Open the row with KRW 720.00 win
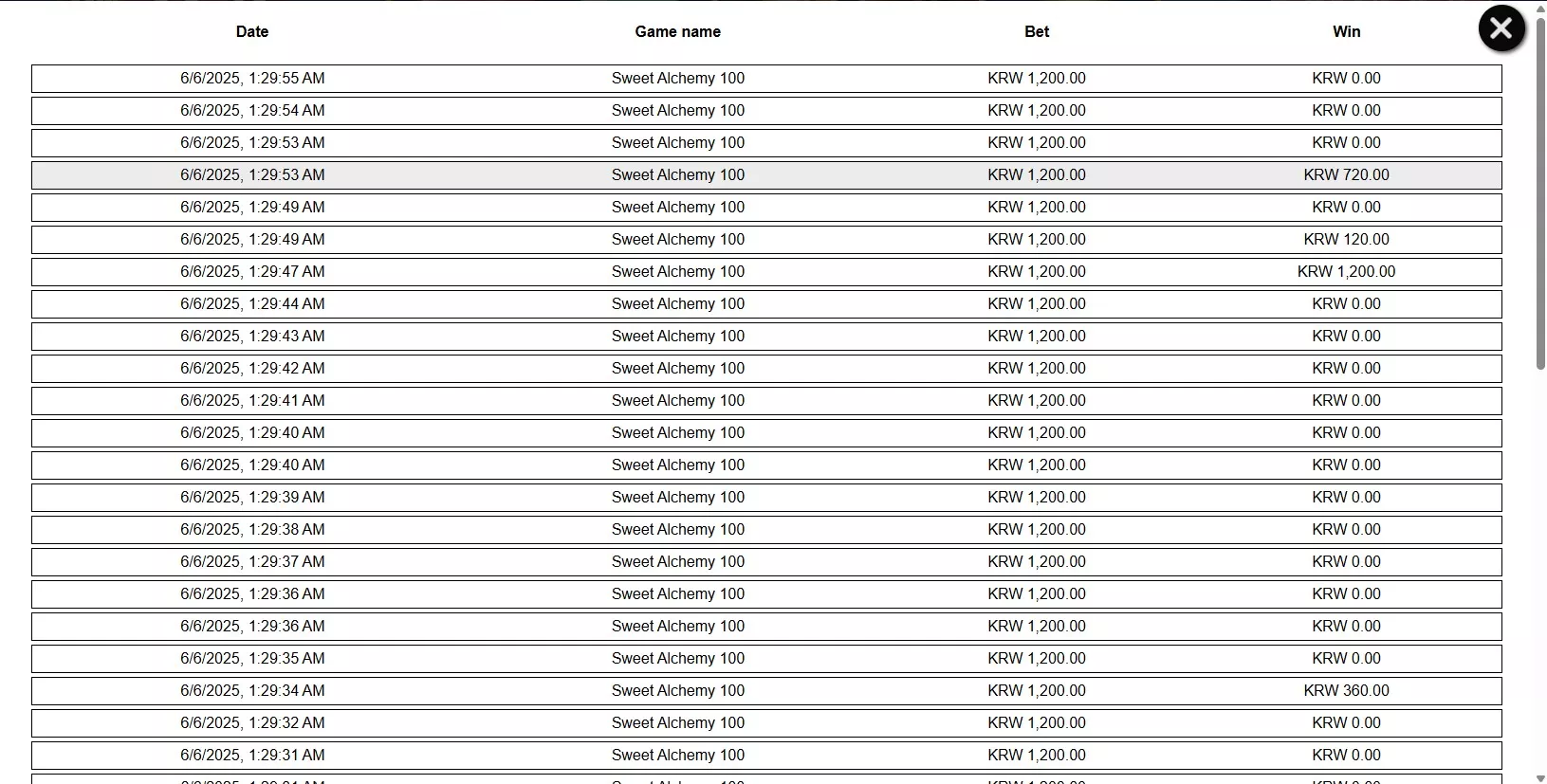The height and width of the screenshot is (784, 1547). (766, 175)
